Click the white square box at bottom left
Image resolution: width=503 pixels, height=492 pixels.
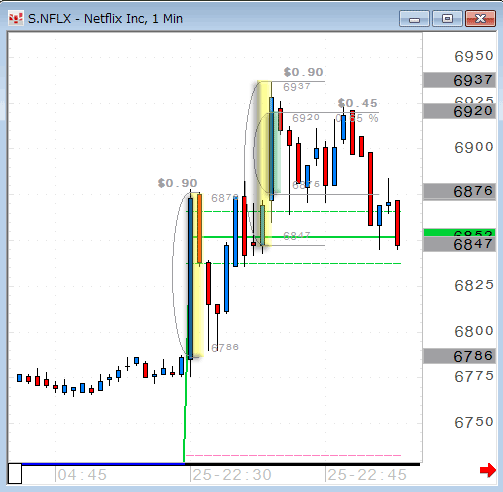point(15,473)
